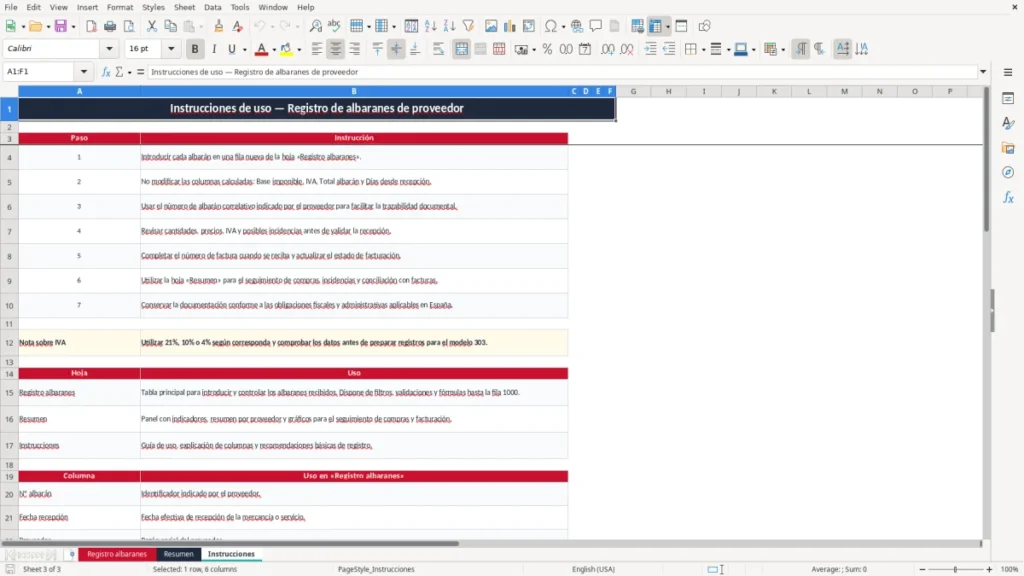Toggle Bold formatting
The image size is (1024, 576).
[195, 49]
